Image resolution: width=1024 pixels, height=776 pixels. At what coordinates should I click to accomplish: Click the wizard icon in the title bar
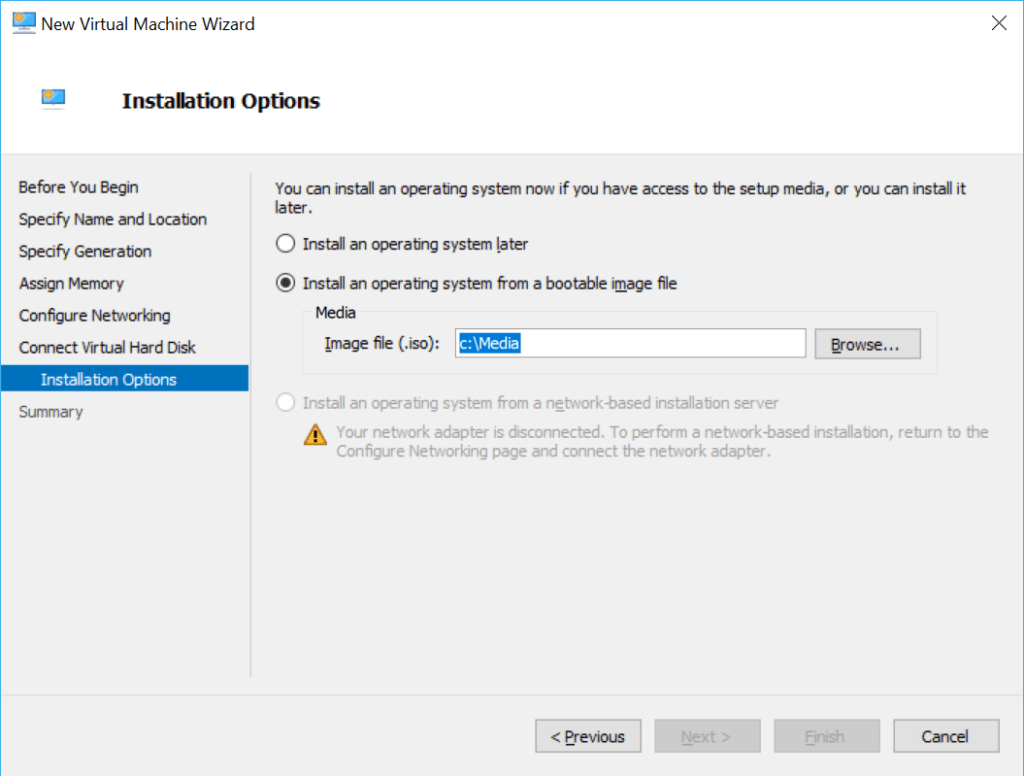(24, 23)
